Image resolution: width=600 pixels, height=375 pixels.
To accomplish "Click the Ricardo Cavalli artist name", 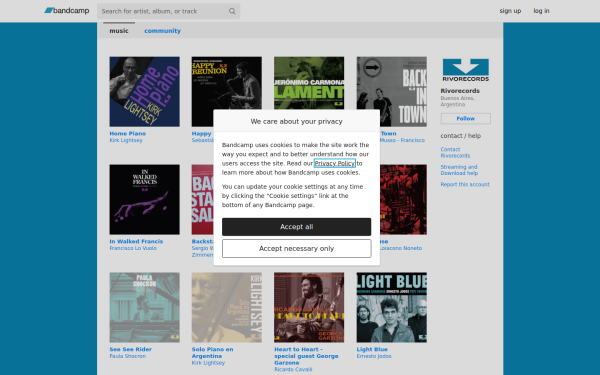I will 293,370.
